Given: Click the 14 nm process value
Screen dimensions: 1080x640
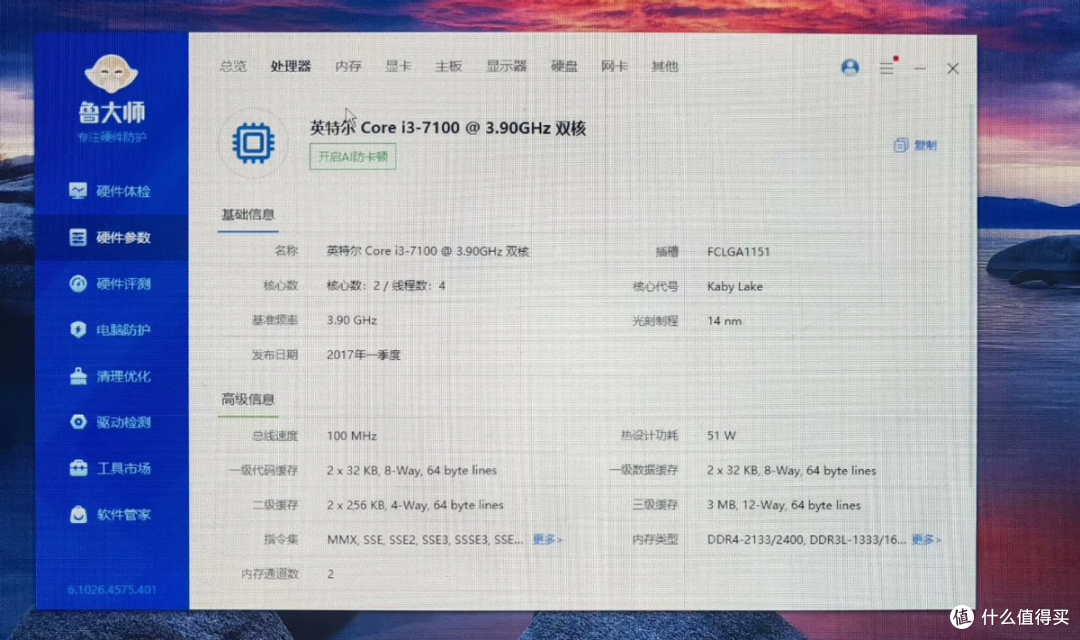Looking at the screenshot, I should (724, 320).
